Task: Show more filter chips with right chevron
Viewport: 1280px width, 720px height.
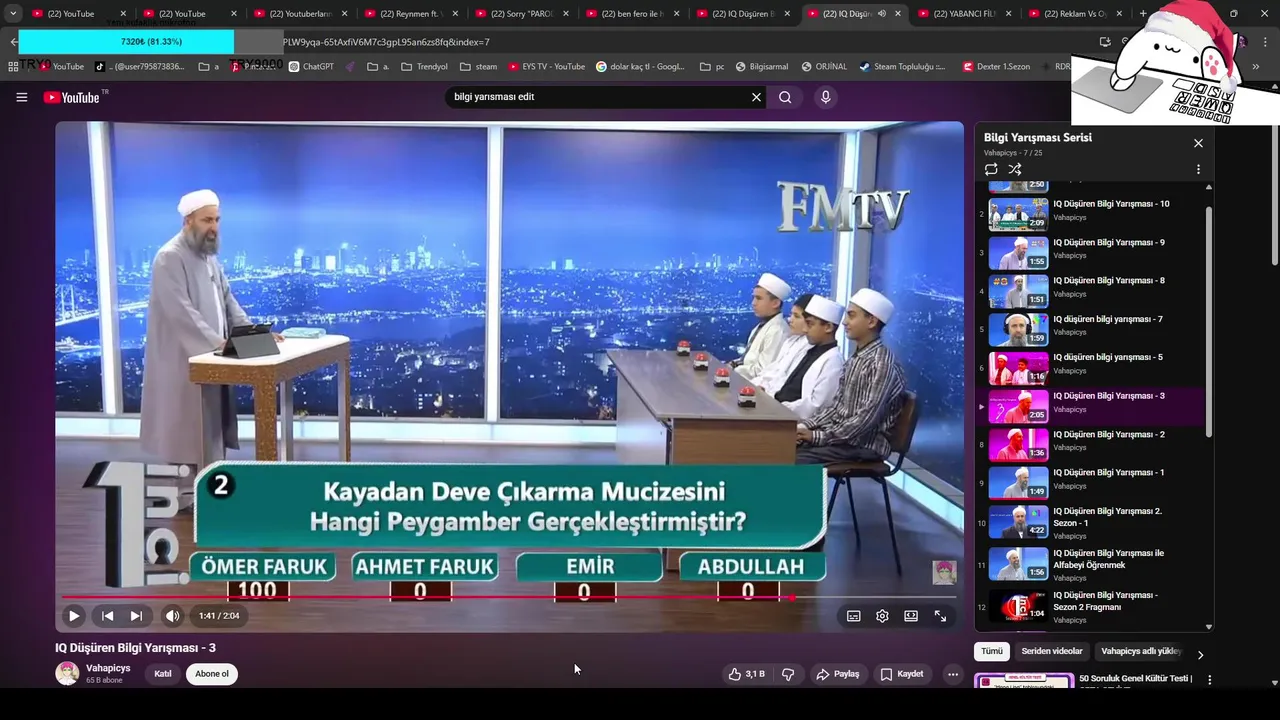Action: (1200, 654)
